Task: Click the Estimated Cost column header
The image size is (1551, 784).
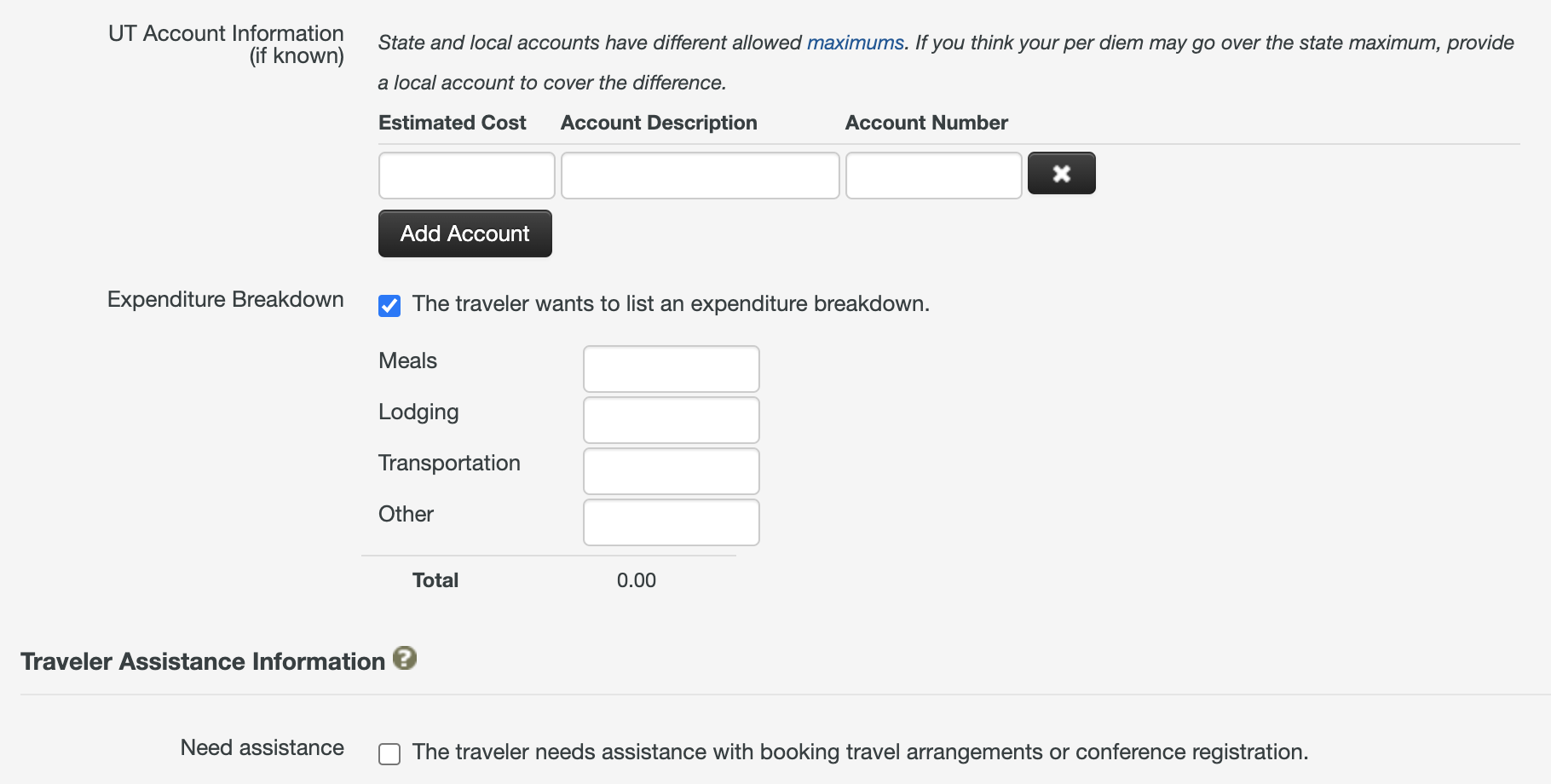Action: (453, 123)
